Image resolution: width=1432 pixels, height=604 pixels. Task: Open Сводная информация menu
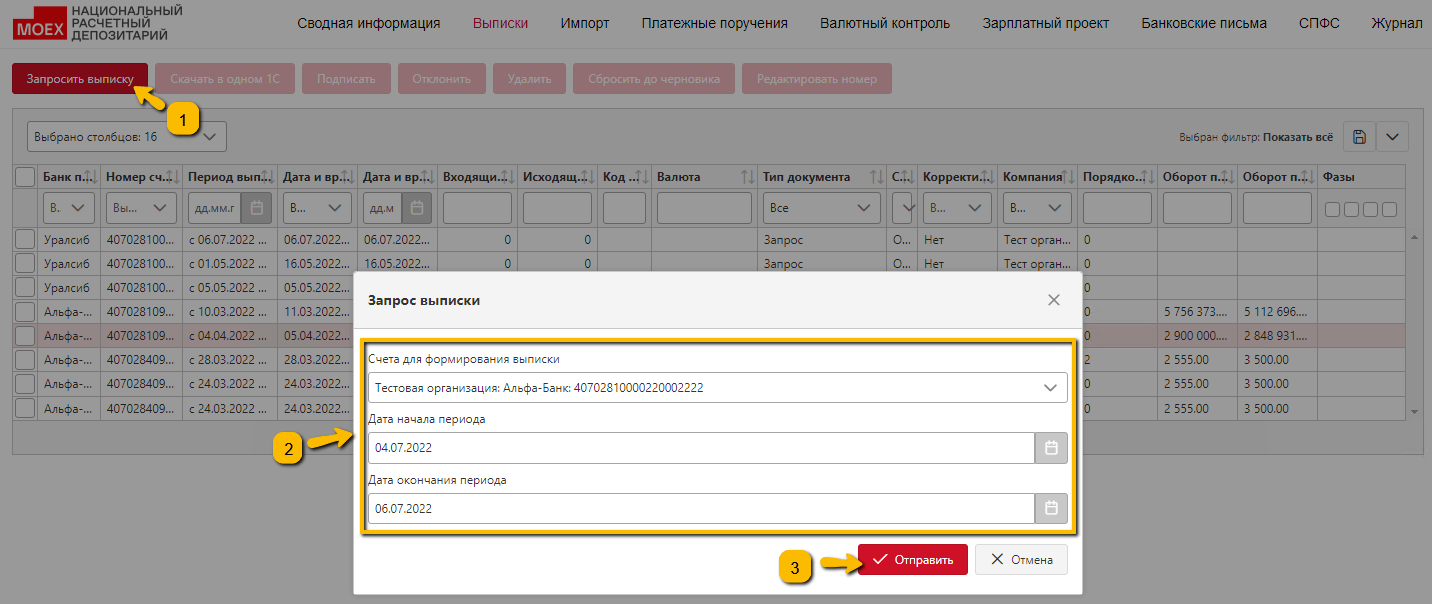coord(369,23)
